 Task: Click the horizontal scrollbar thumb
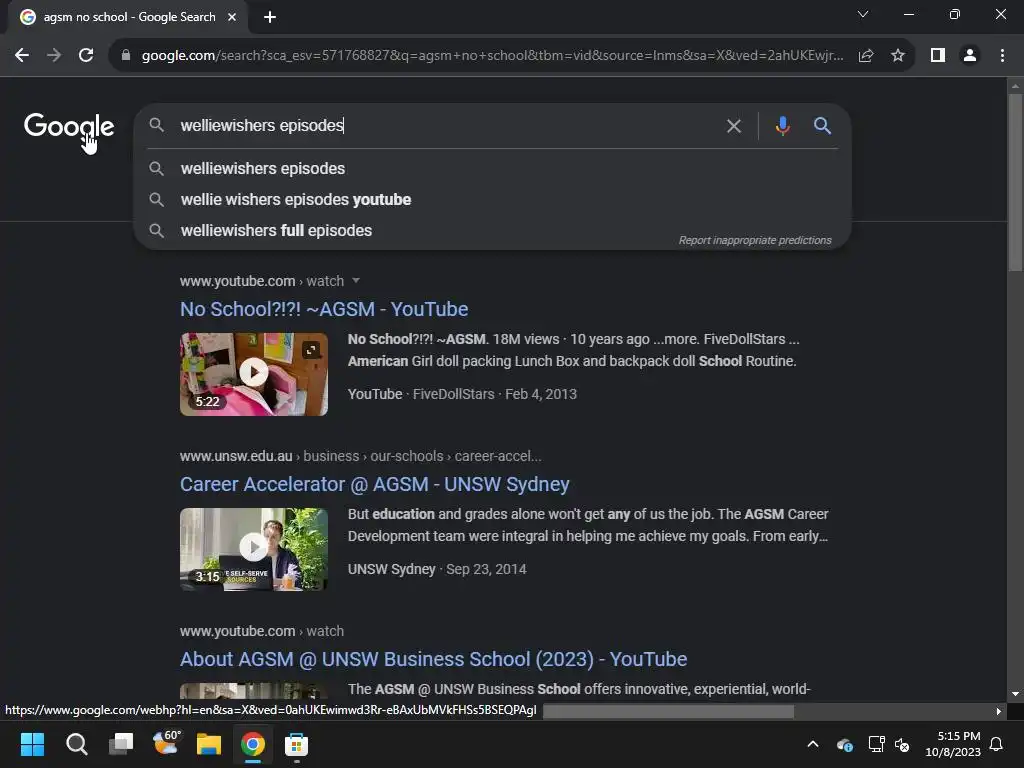(x=668, y=711)
